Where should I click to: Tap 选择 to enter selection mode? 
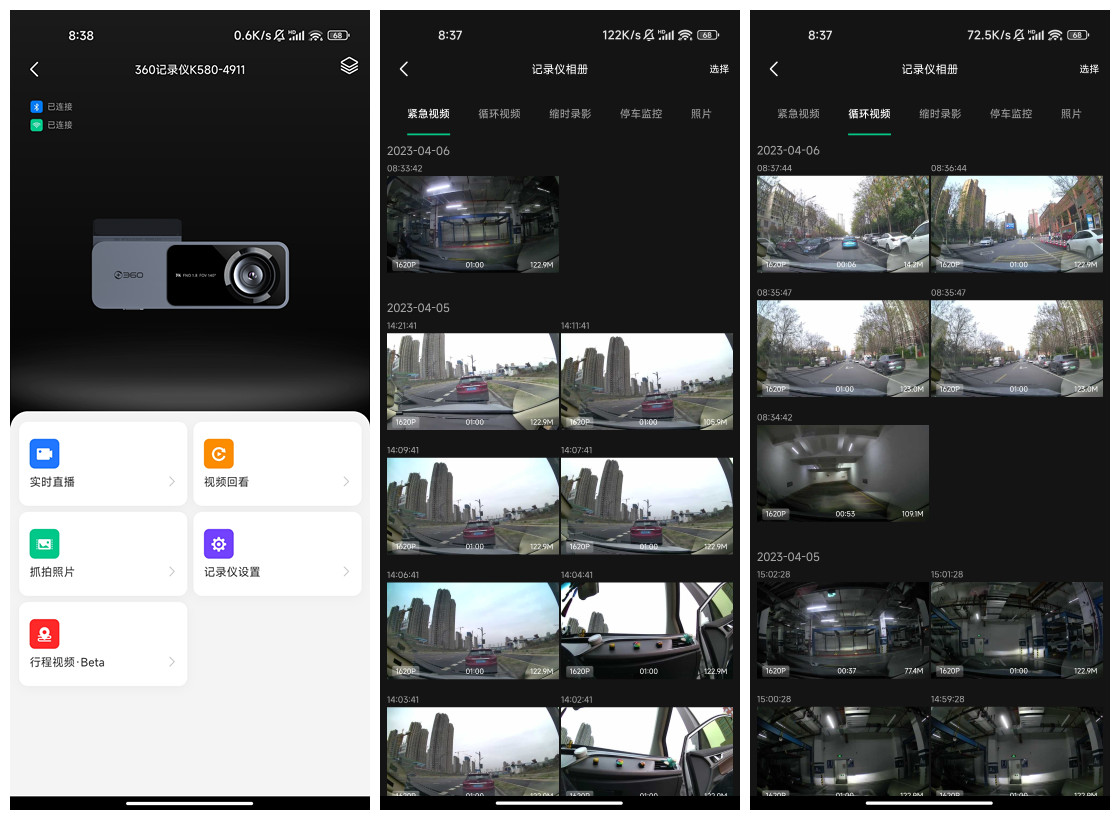point(717,69)
